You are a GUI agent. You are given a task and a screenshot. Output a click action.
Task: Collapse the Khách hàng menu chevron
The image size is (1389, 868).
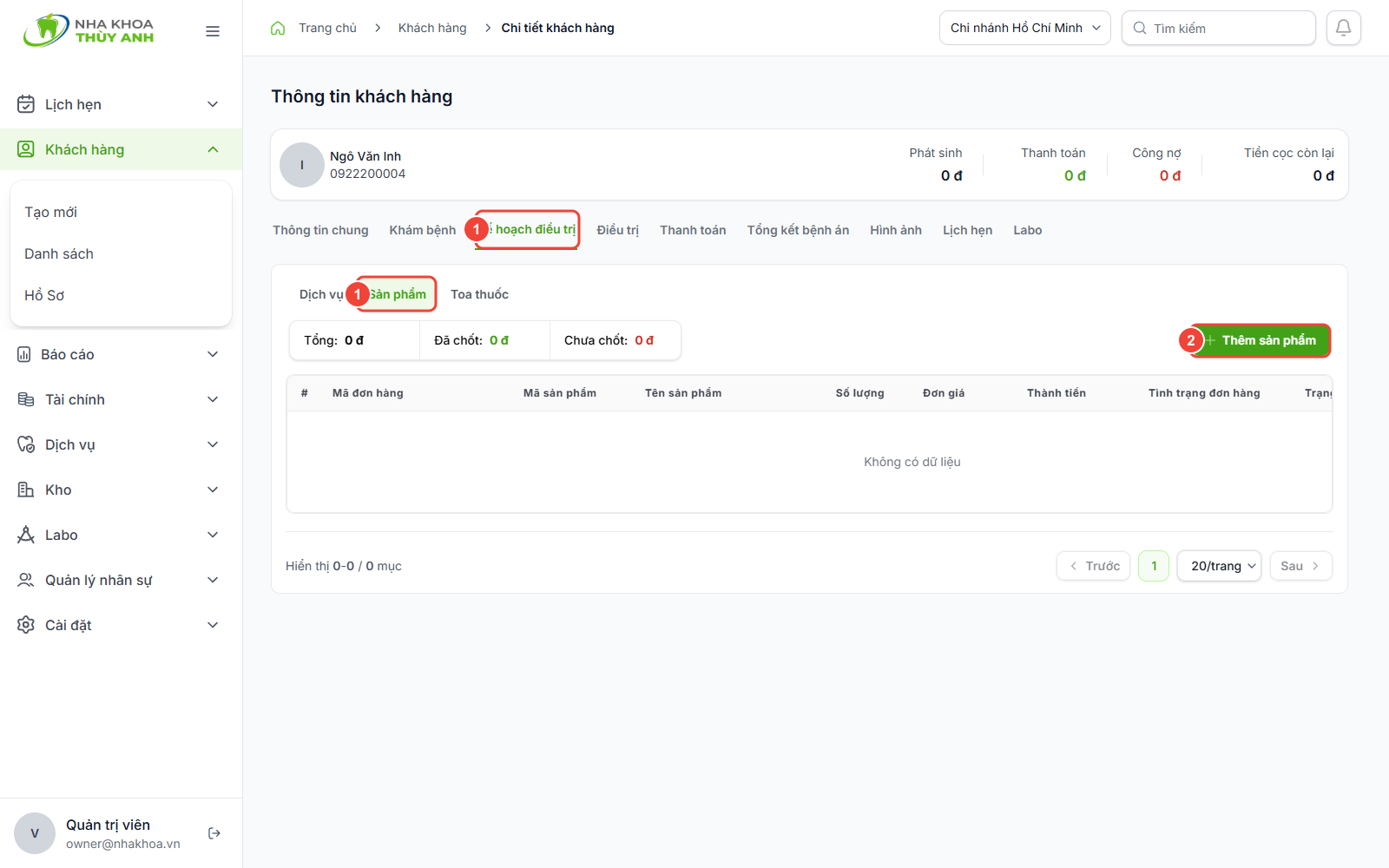213,149
